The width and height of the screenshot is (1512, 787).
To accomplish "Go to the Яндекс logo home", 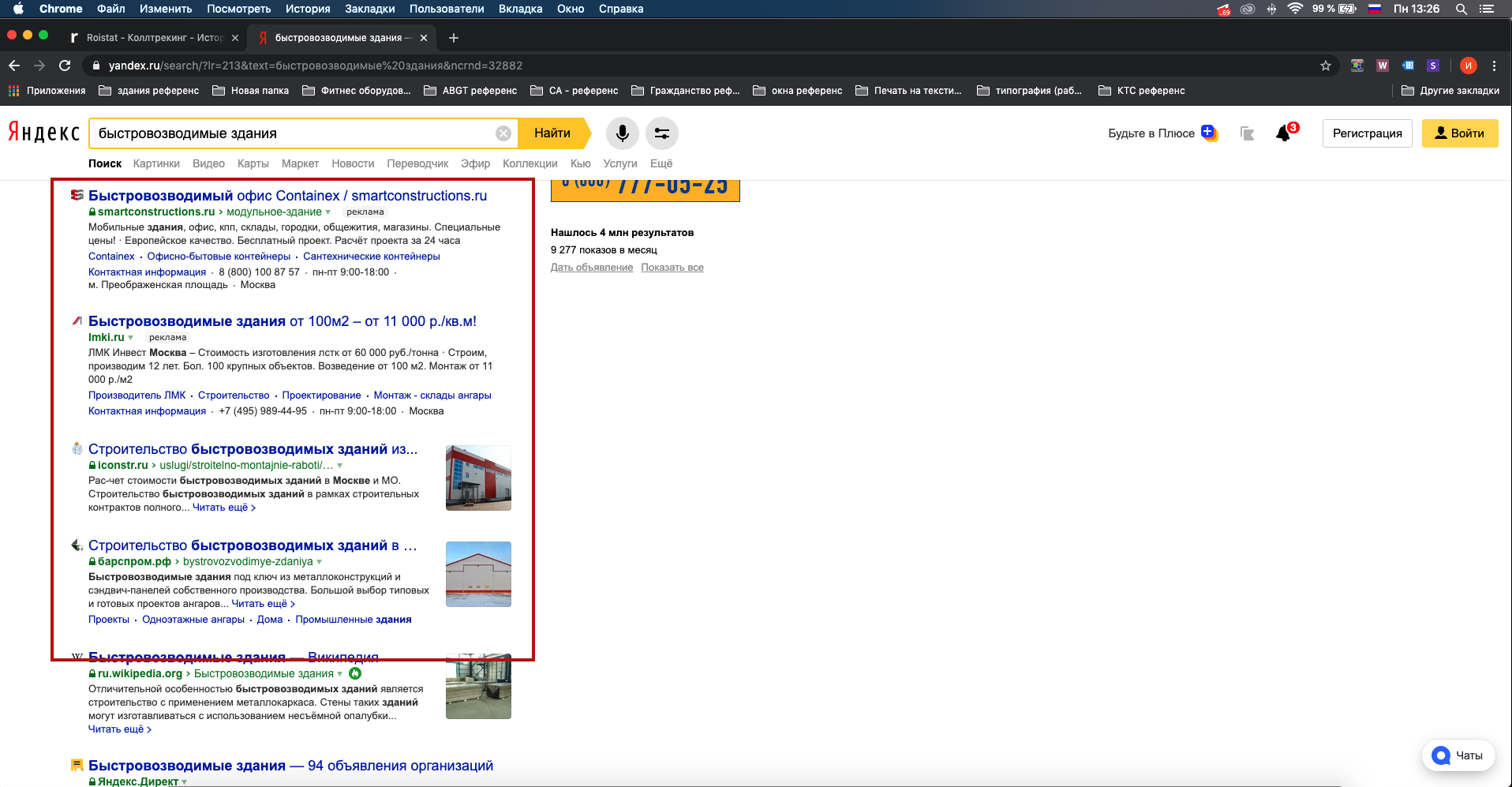I will tap(44, 133).
